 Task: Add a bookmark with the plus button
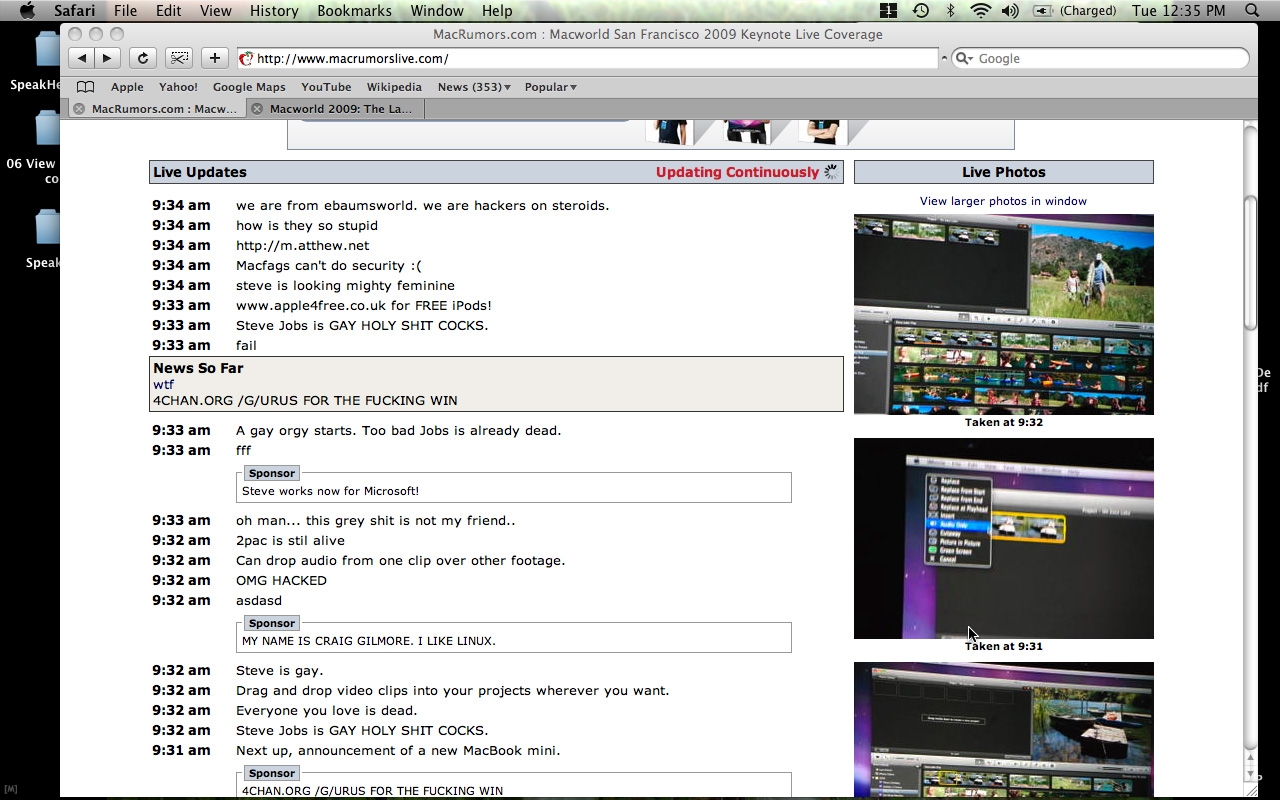tap(214, 58)
